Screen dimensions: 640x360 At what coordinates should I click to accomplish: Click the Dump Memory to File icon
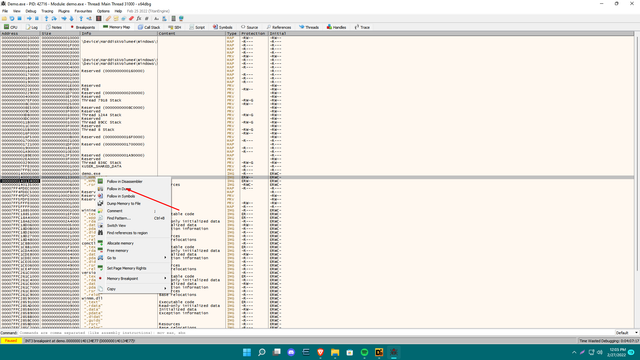pyautogui.click(x=100, y=203)
